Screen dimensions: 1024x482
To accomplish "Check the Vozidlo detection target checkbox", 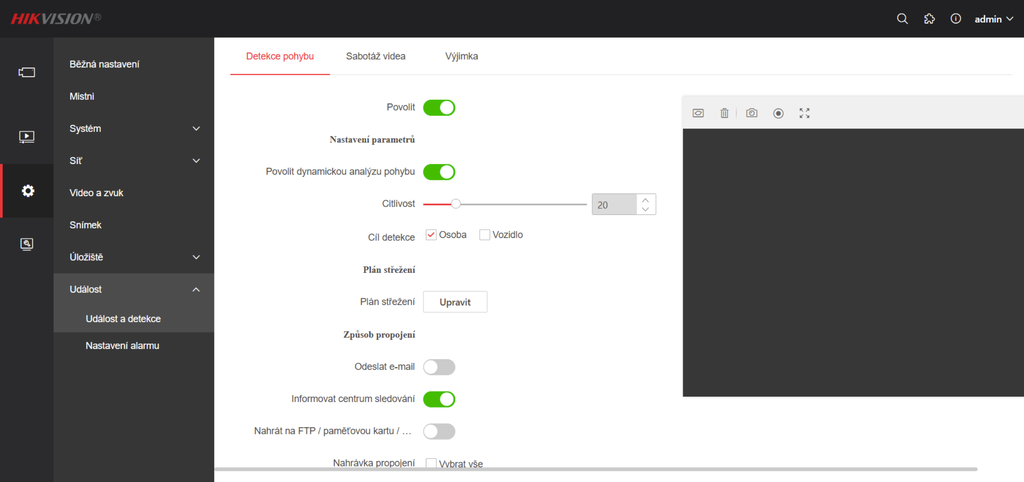I will [x=485, y=235].
